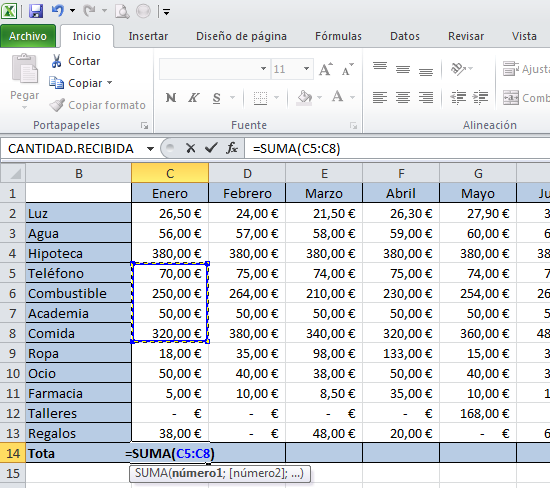The image size is (550, 488).
Task: Increase font size with the large A icon
Action: pos(326,69)
